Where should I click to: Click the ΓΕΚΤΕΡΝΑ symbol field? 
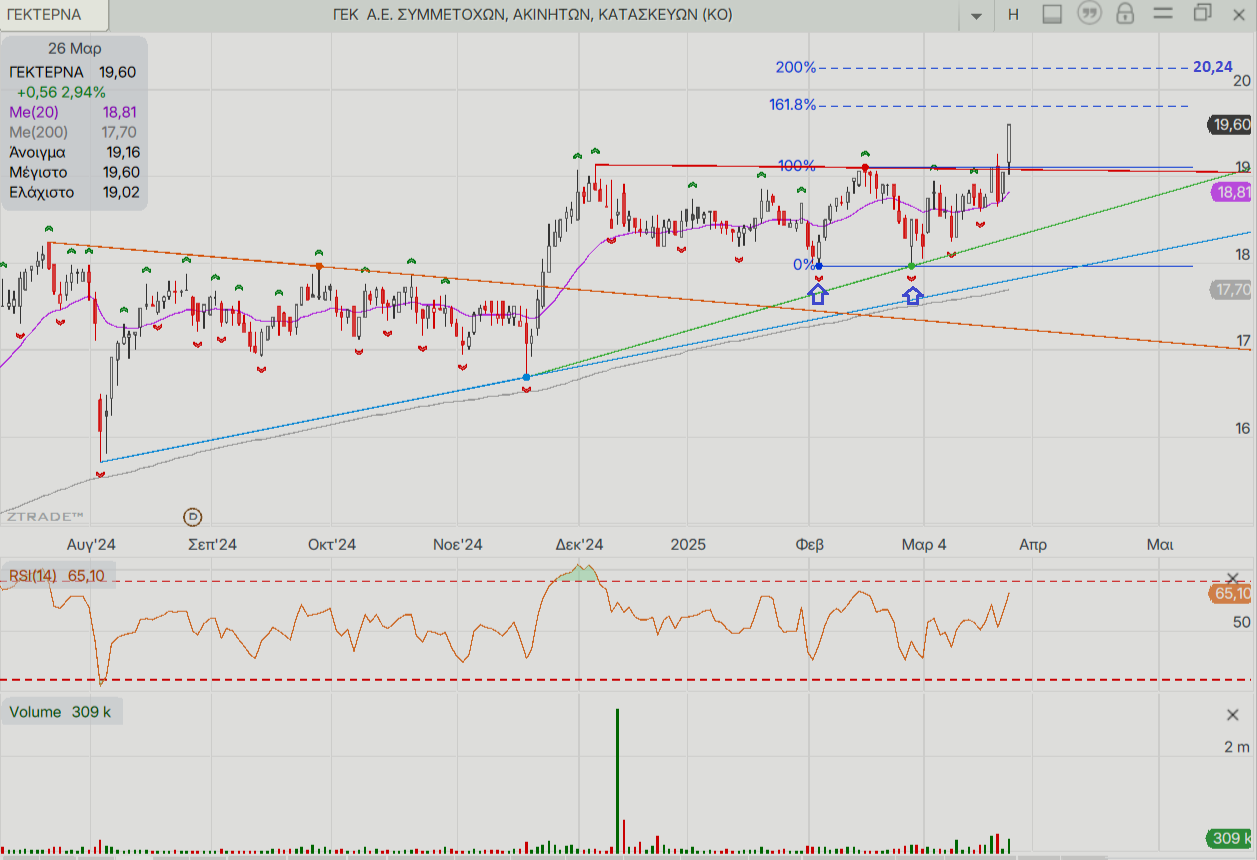(x=55, y=15)
